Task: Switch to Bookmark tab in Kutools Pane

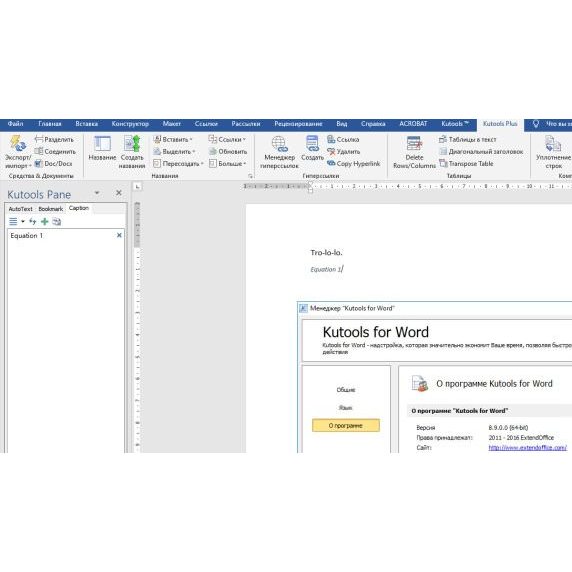Action: point(51,209)
